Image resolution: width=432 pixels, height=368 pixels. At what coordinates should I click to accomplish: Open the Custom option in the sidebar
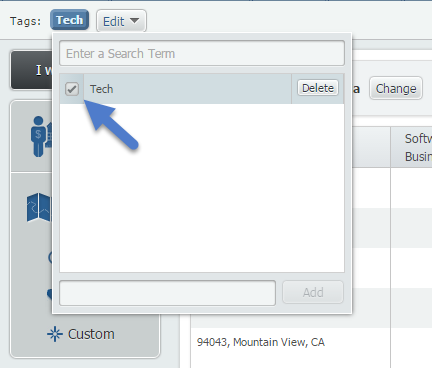pos(81,334)
